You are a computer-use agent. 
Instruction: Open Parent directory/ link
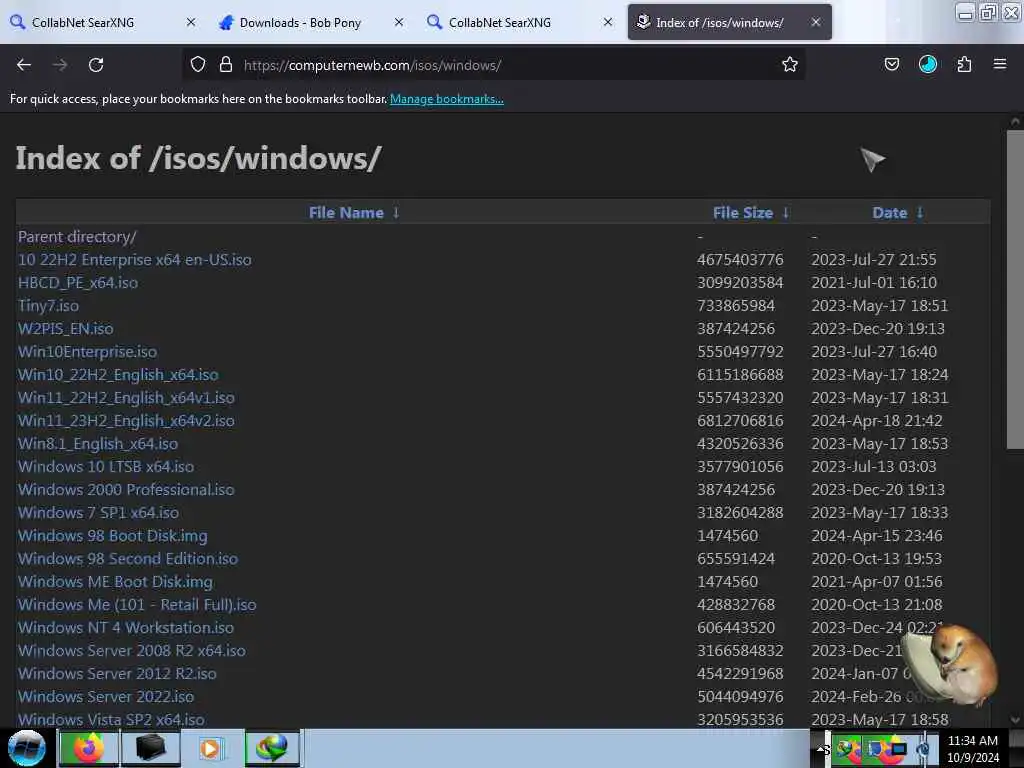click(77, 237)
